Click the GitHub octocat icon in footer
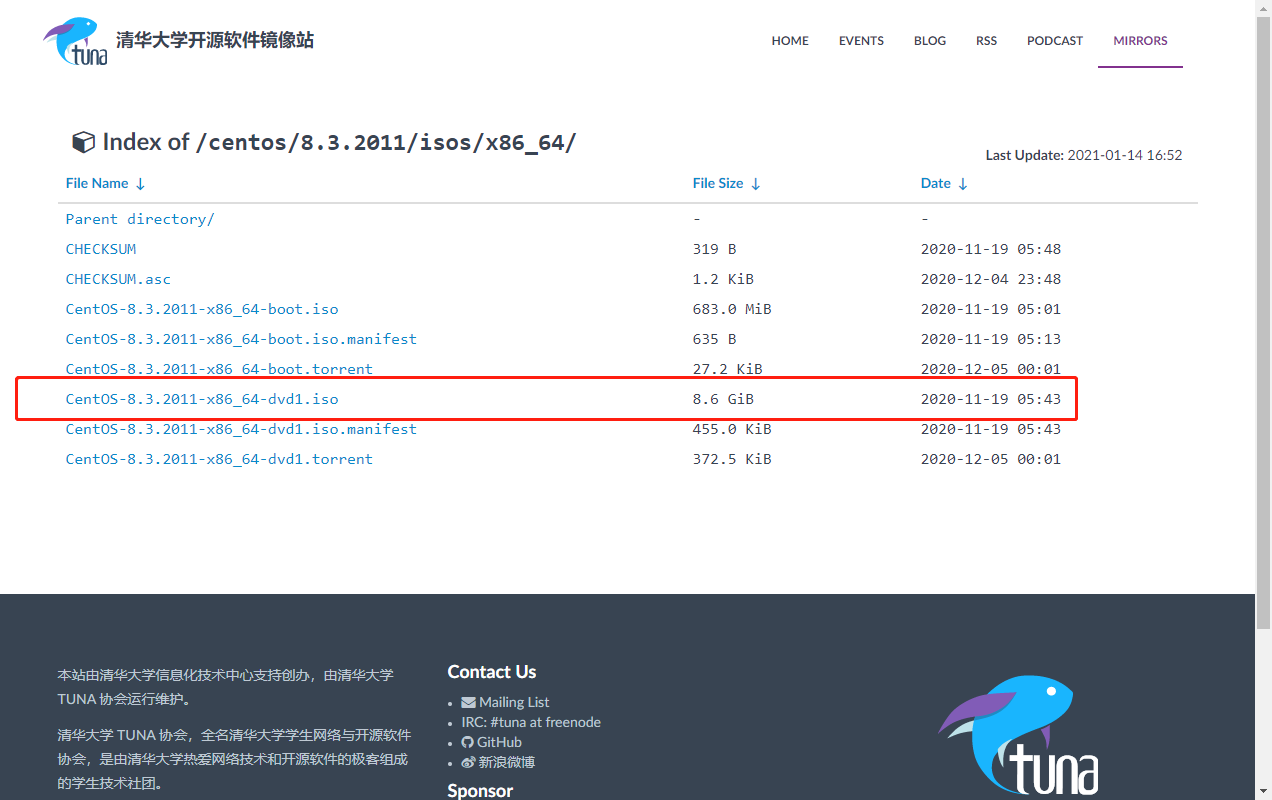 pos(467,742)
